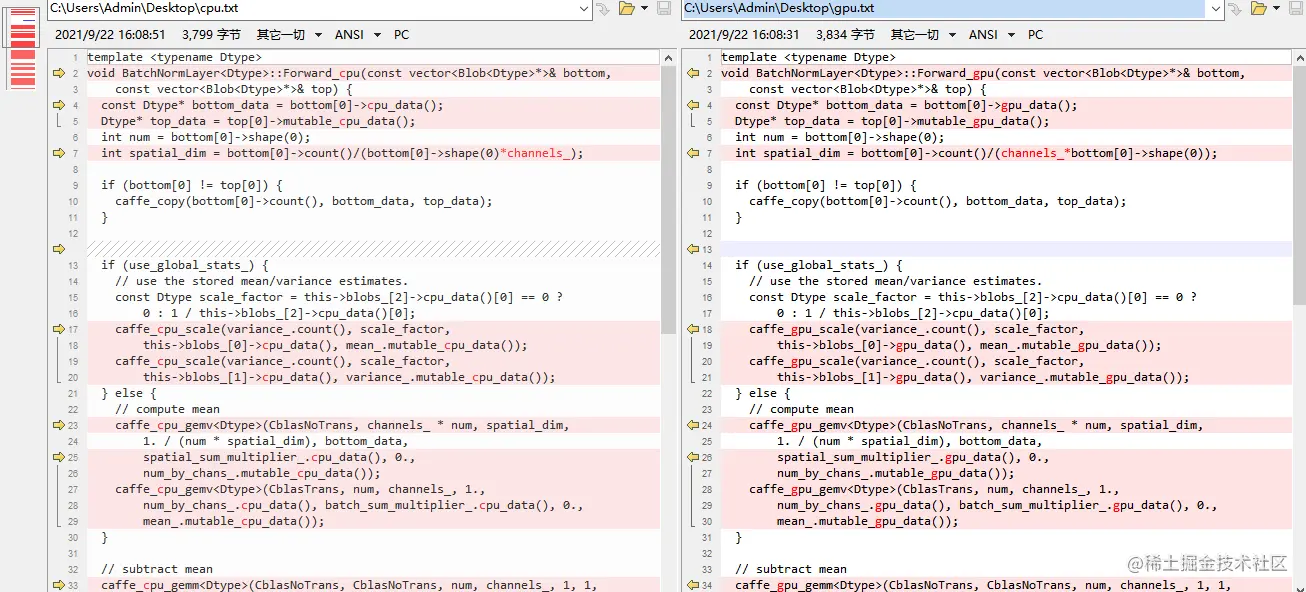The height and width of the screenshot is (592, 1306).
Task: Copy cpu.txt line 7 spatial_dim to right
Action: [57, 153]
